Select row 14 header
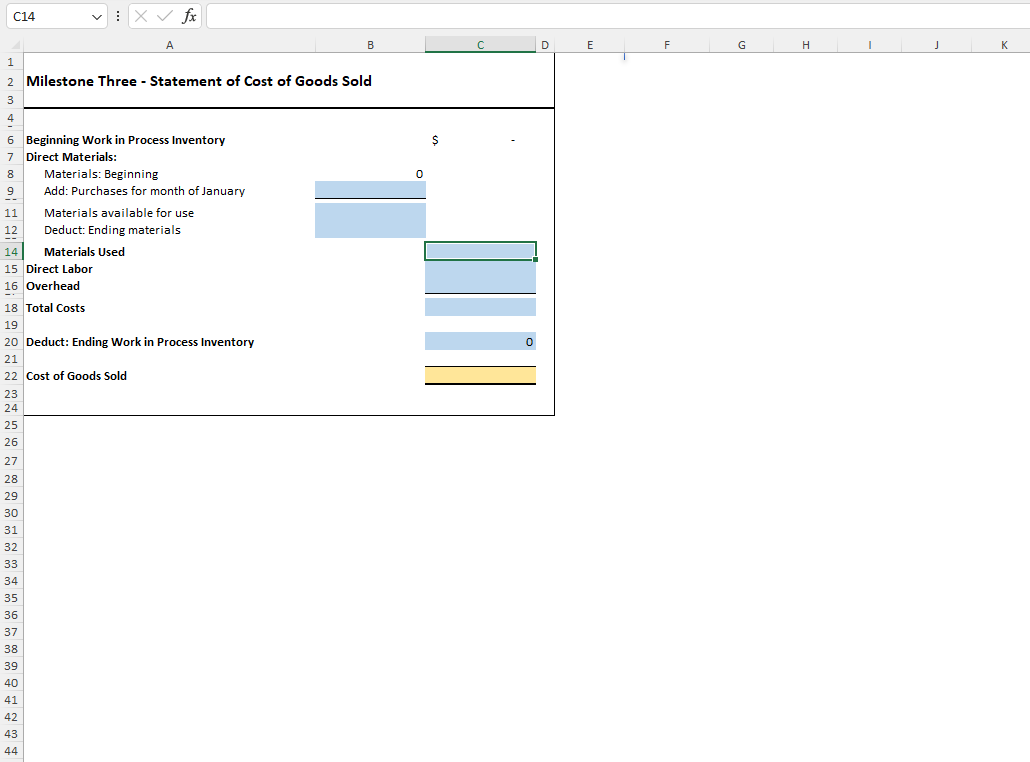The width and height of the screenshot is (1030, 762). (x=11, y=252)
